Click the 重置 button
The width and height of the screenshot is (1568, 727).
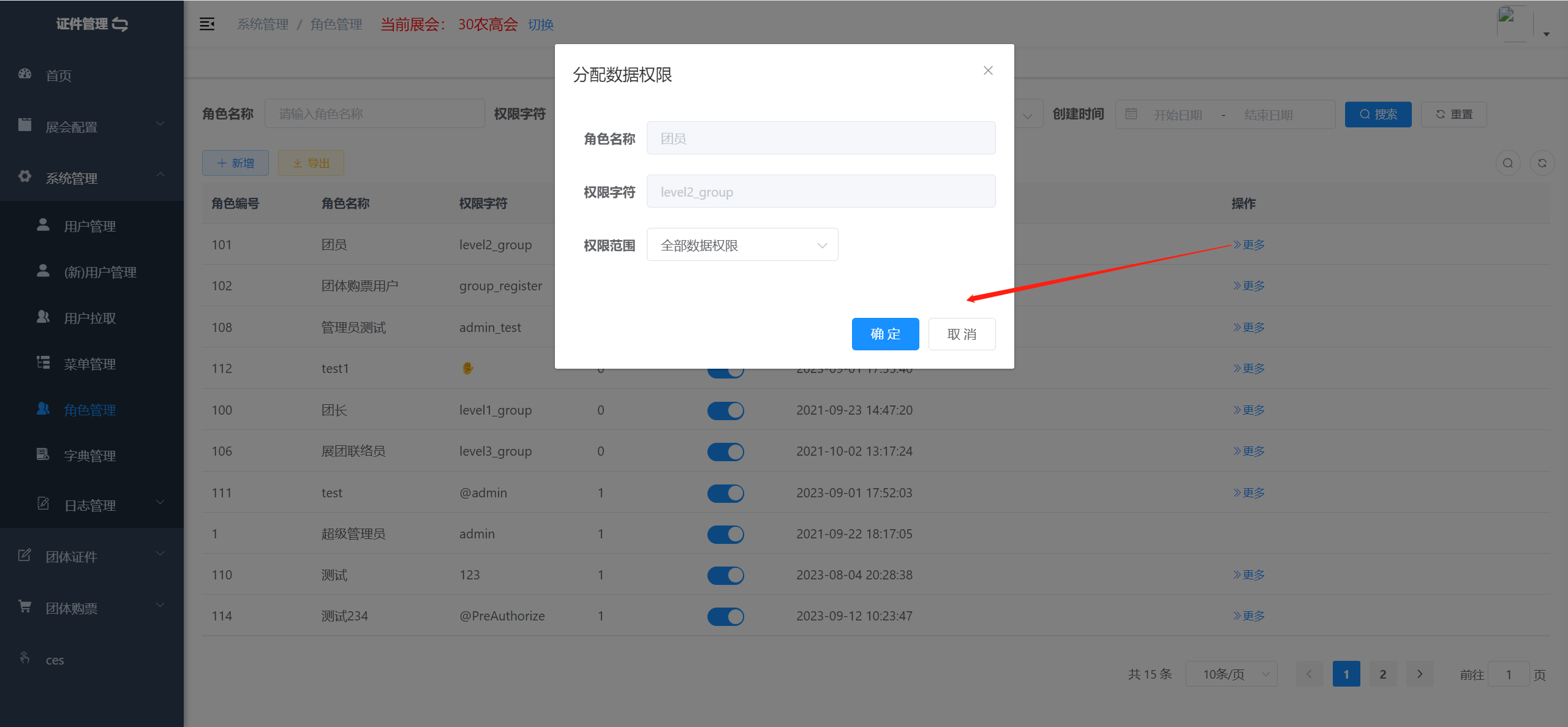(x=1454, y=115)
